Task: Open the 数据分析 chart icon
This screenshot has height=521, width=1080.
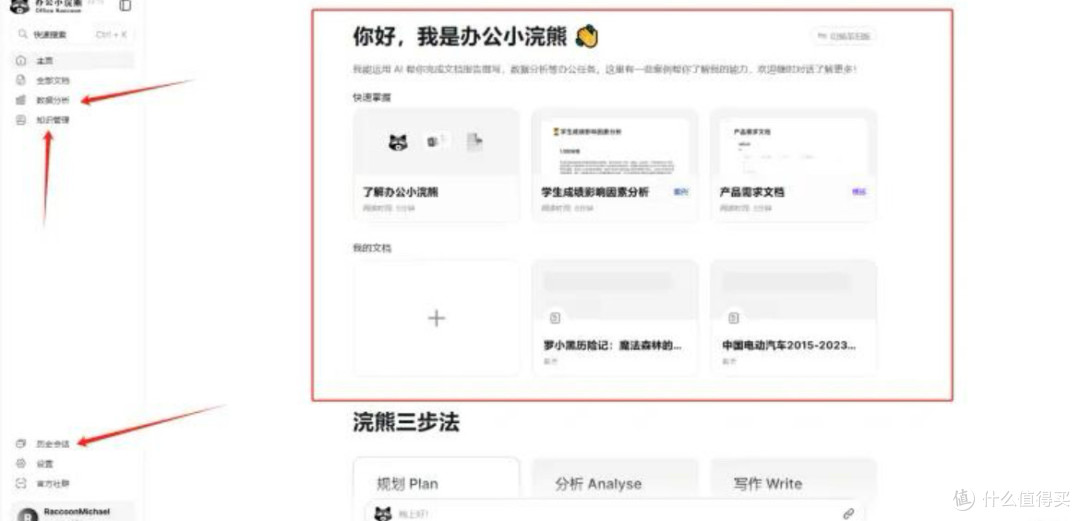Action: [x=21, y=100]
